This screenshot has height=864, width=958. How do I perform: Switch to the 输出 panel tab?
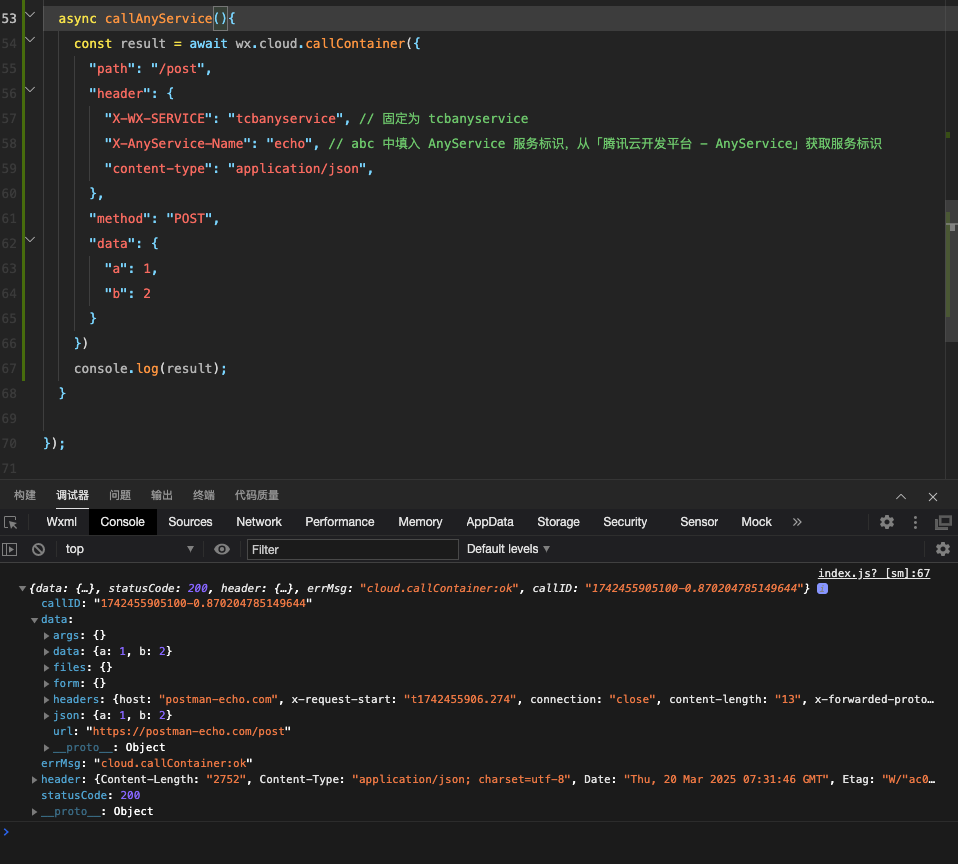coord(162,495)
